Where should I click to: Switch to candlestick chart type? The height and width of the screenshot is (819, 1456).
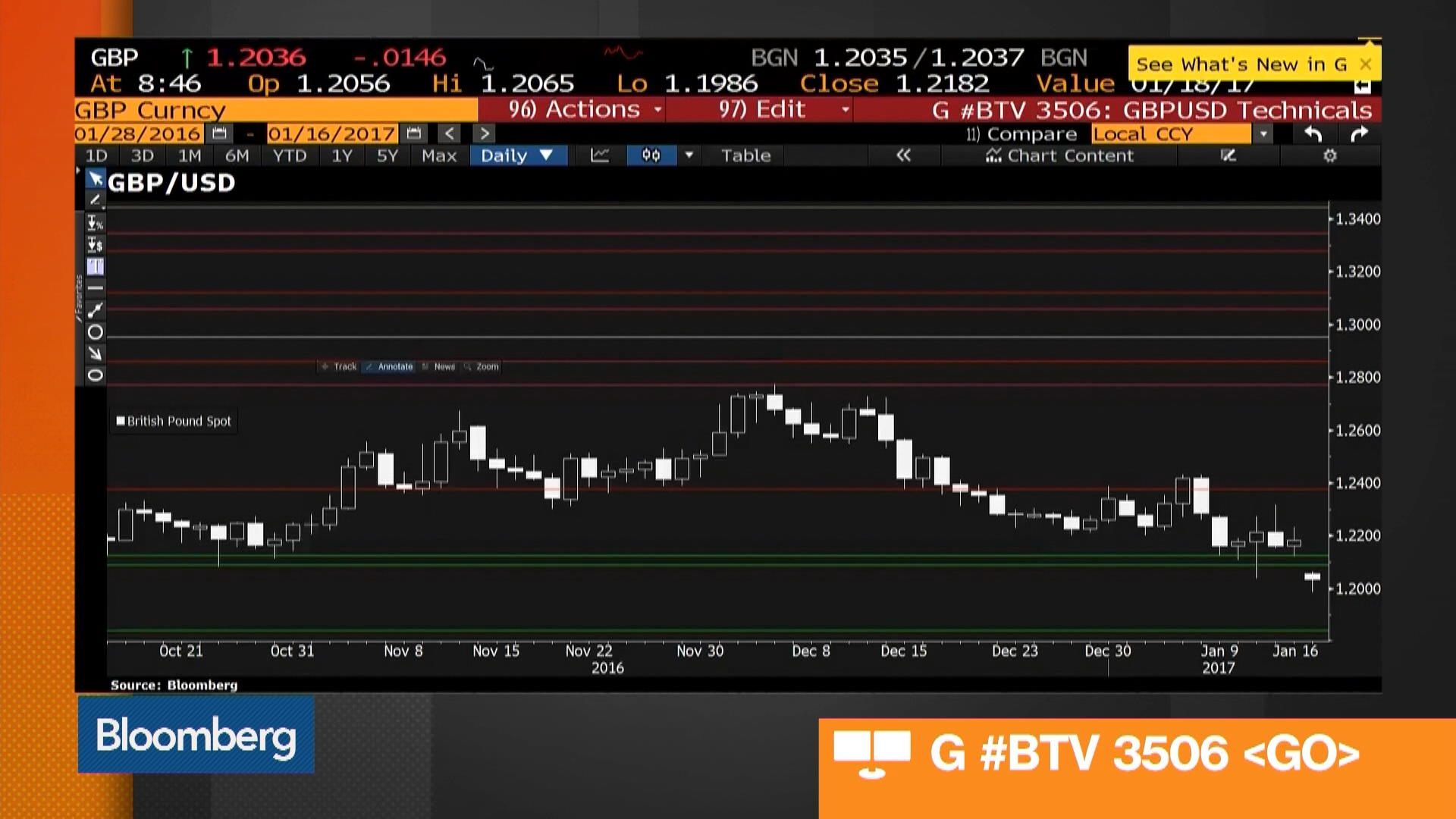click(651, 155)
